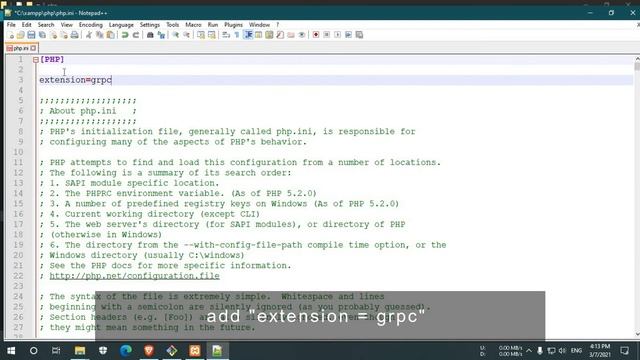Viewport: 640px width, 360px height.
Task: Open XAMPP from the taskbar
Action: pos(195,351)
